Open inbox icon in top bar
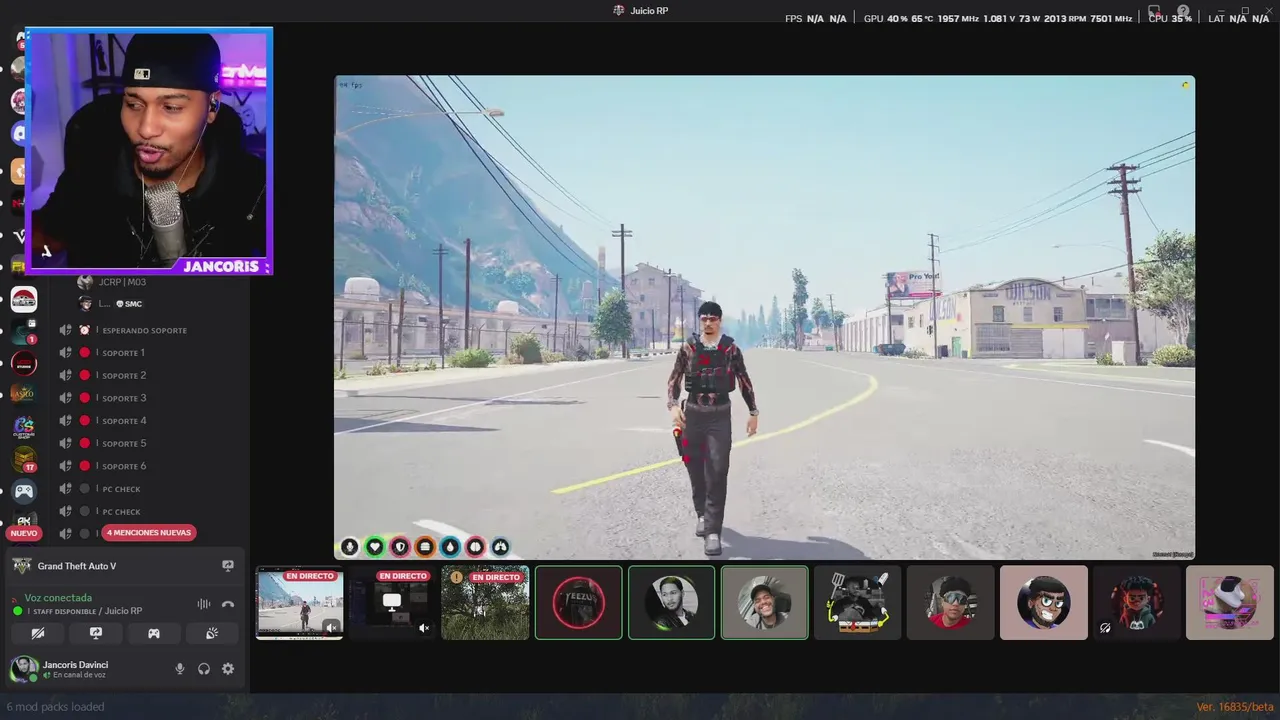Viewport: 1280px width, 720px height. point(1155,13)
